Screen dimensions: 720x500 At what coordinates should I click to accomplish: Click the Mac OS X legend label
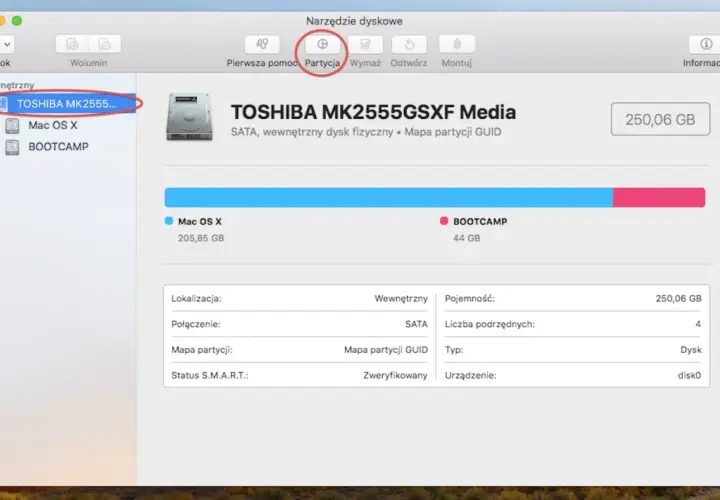[x=200, y=221]
